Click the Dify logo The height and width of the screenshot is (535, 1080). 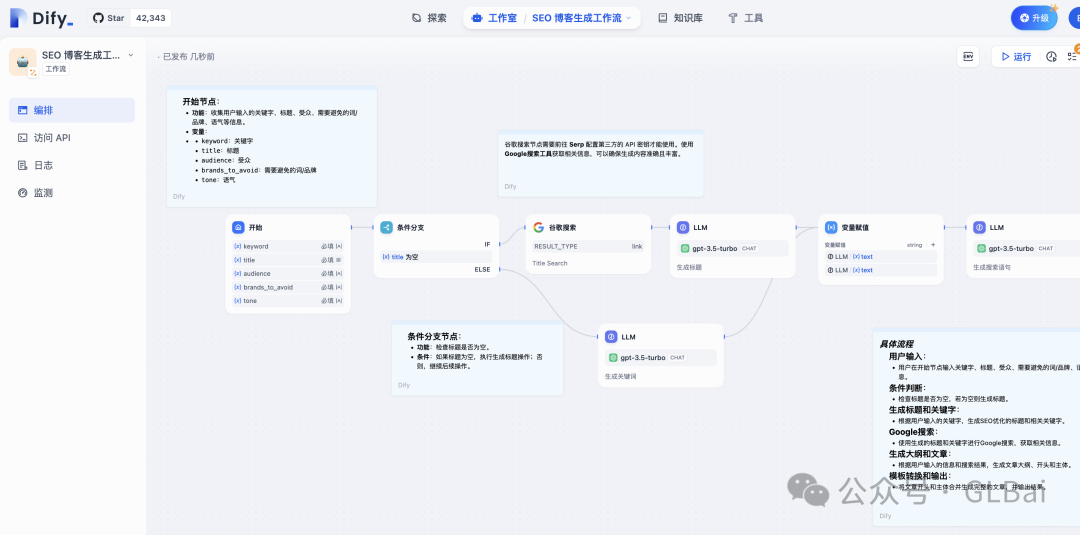click(x=41, y=19)
